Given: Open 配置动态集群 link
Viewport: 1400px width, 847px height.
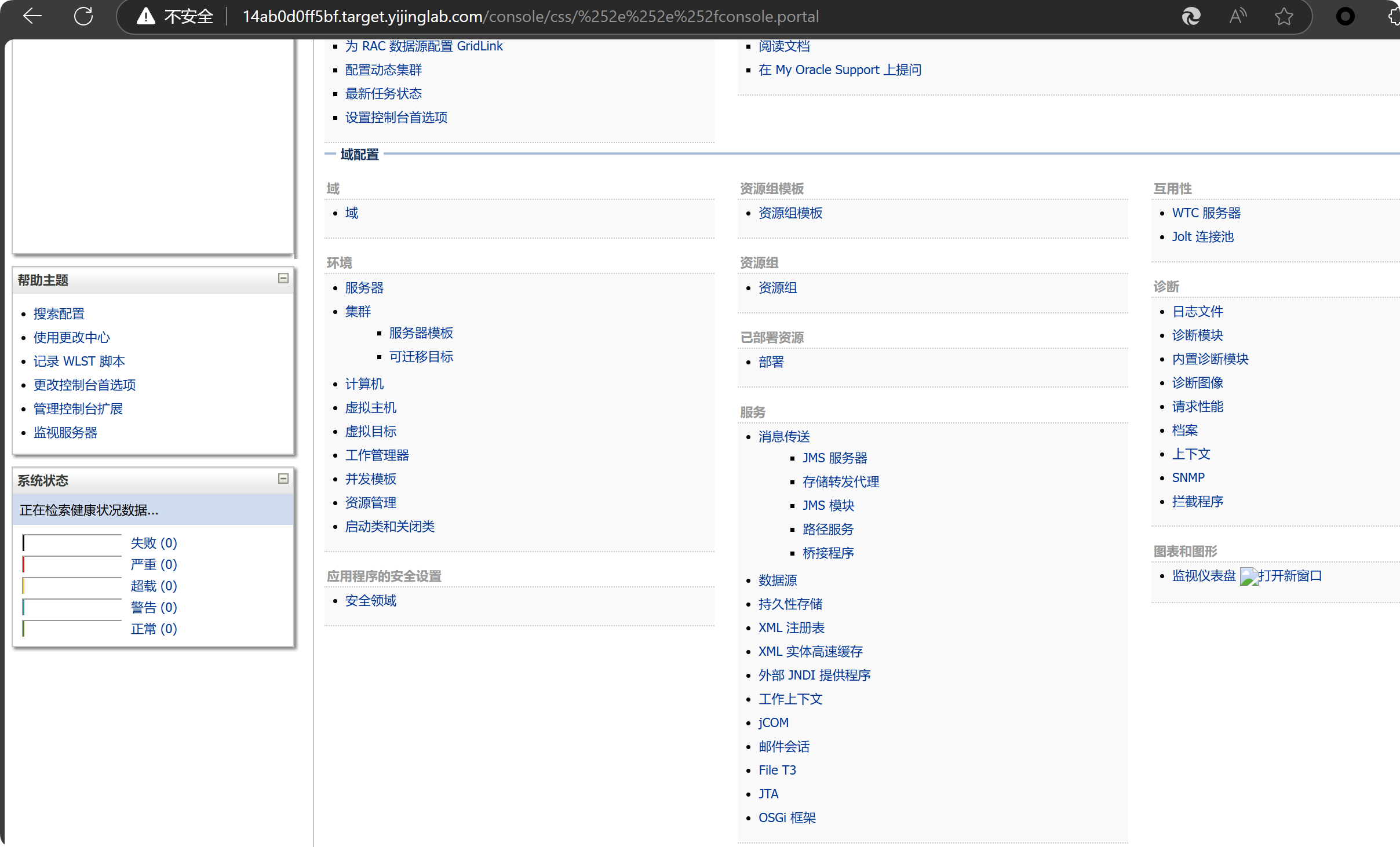Looking at the screenshot, I should (384, 70).
